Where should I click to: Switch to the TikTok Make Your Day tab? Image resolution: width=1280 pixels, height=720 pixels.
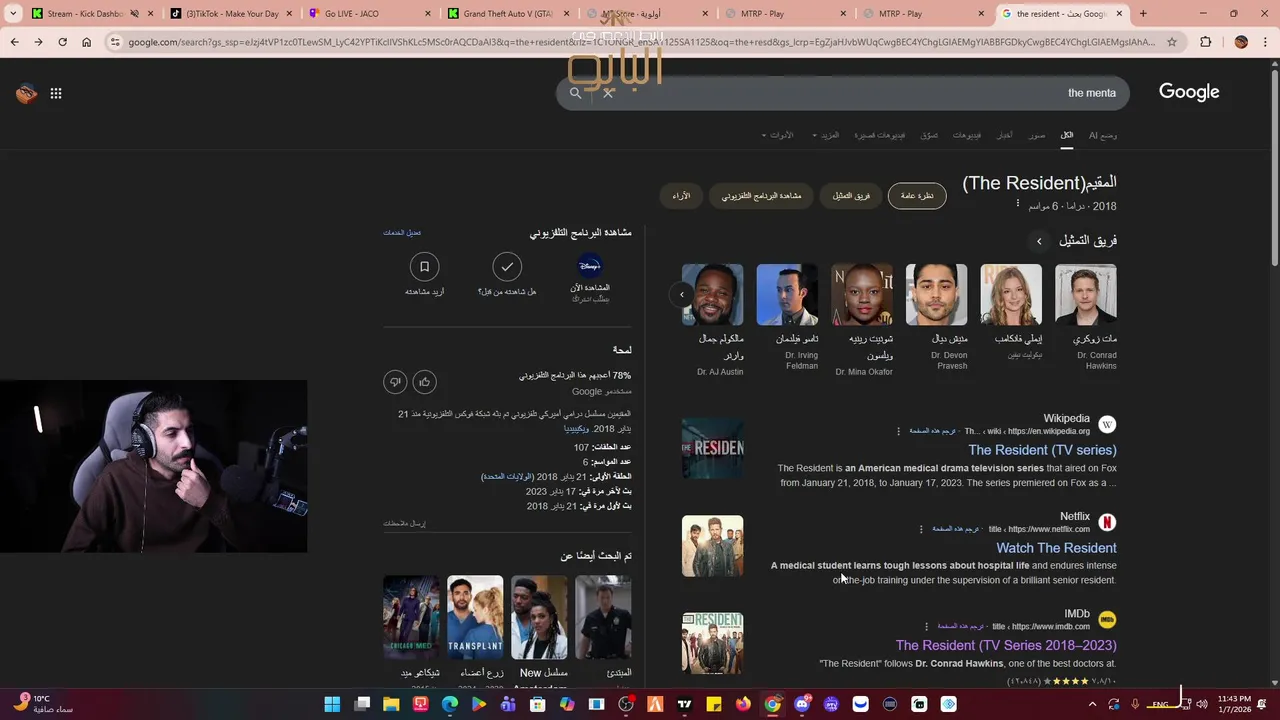click(231, 14)
